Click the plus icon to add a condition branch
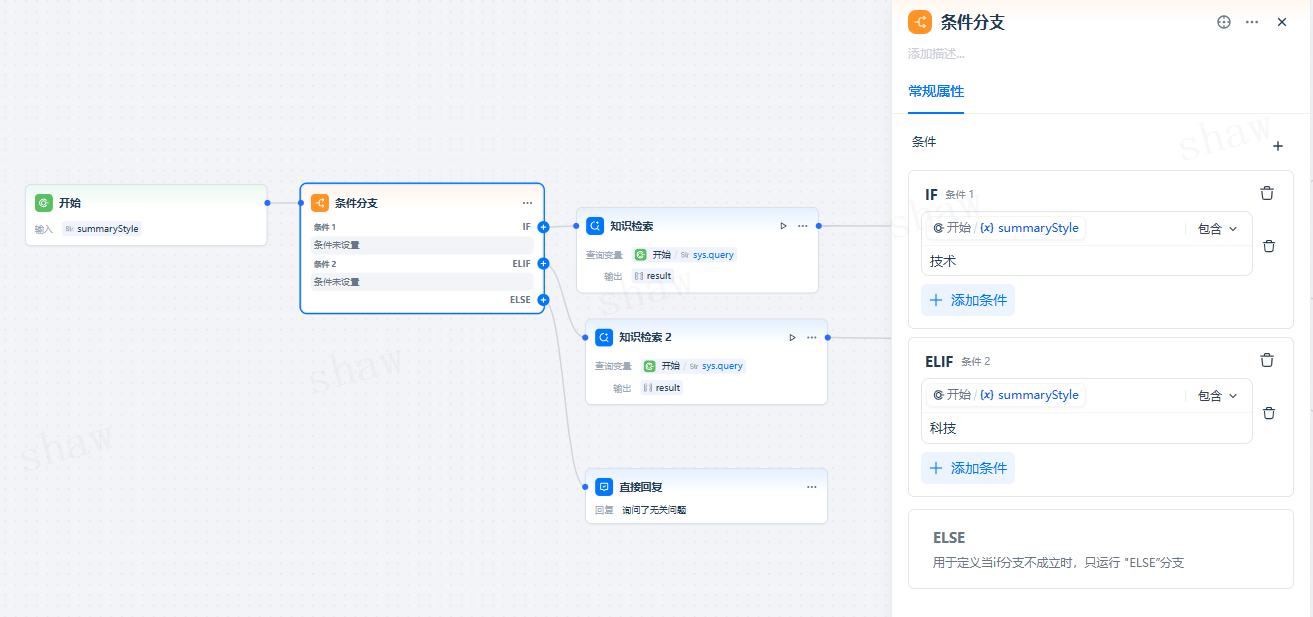 tap(1277, 147)
